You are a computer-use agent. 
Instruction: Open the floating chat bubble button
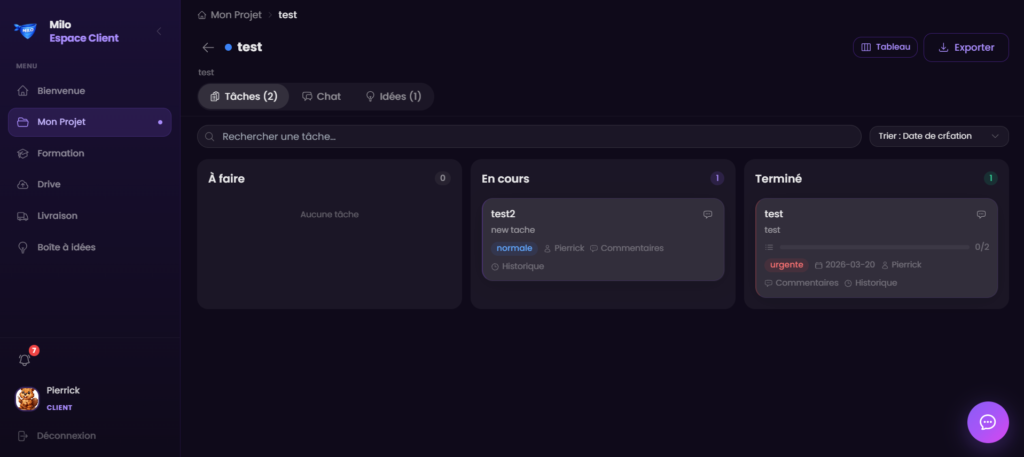[987, 421]
